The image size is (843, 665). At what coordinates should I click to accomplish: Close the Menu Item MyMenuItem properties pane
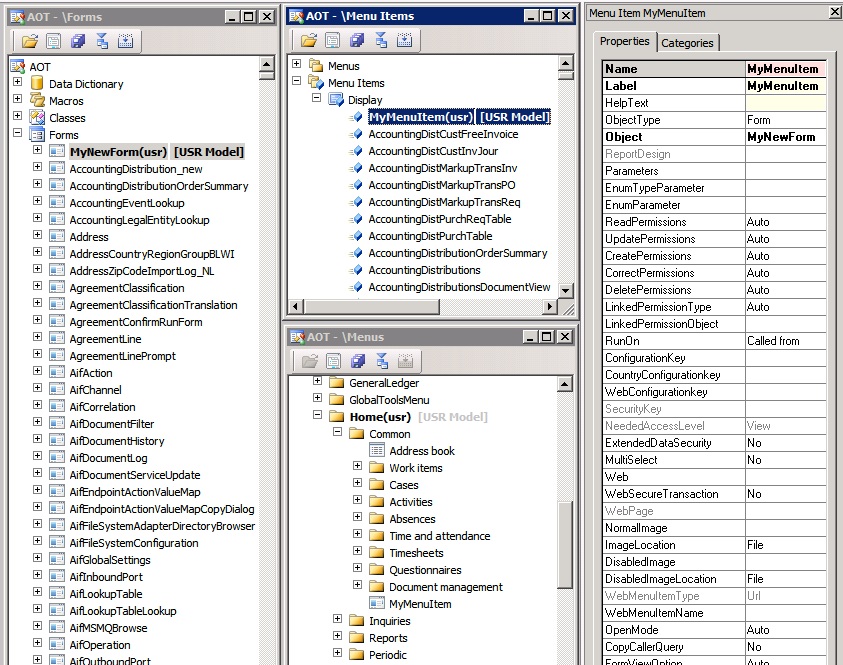(835, 12)
